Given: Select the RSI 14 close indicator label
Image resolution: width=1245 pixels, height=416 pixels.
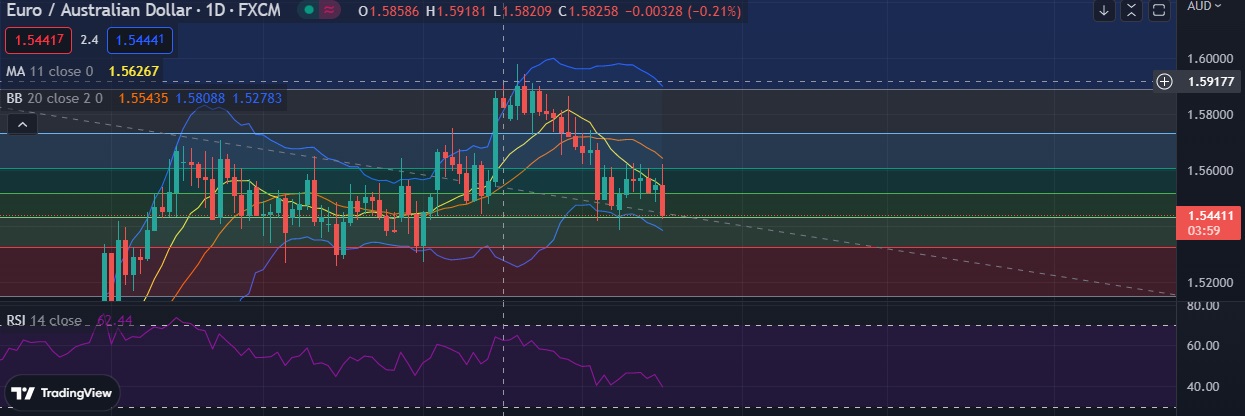Looking at the screenshot, I should (44, 320).
